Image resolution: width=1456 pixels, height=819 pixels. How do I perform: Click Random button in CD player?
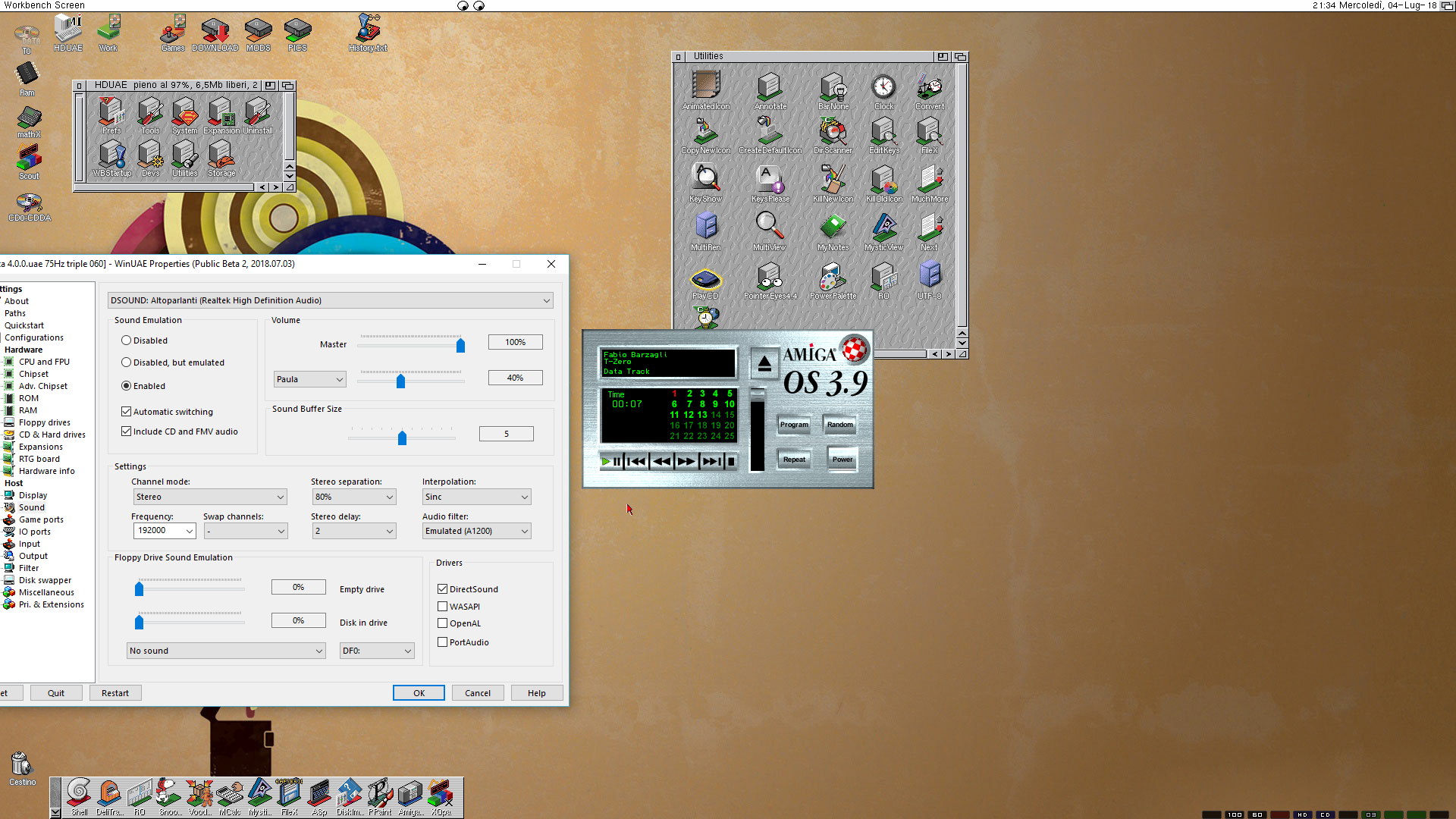coord(839,425)
